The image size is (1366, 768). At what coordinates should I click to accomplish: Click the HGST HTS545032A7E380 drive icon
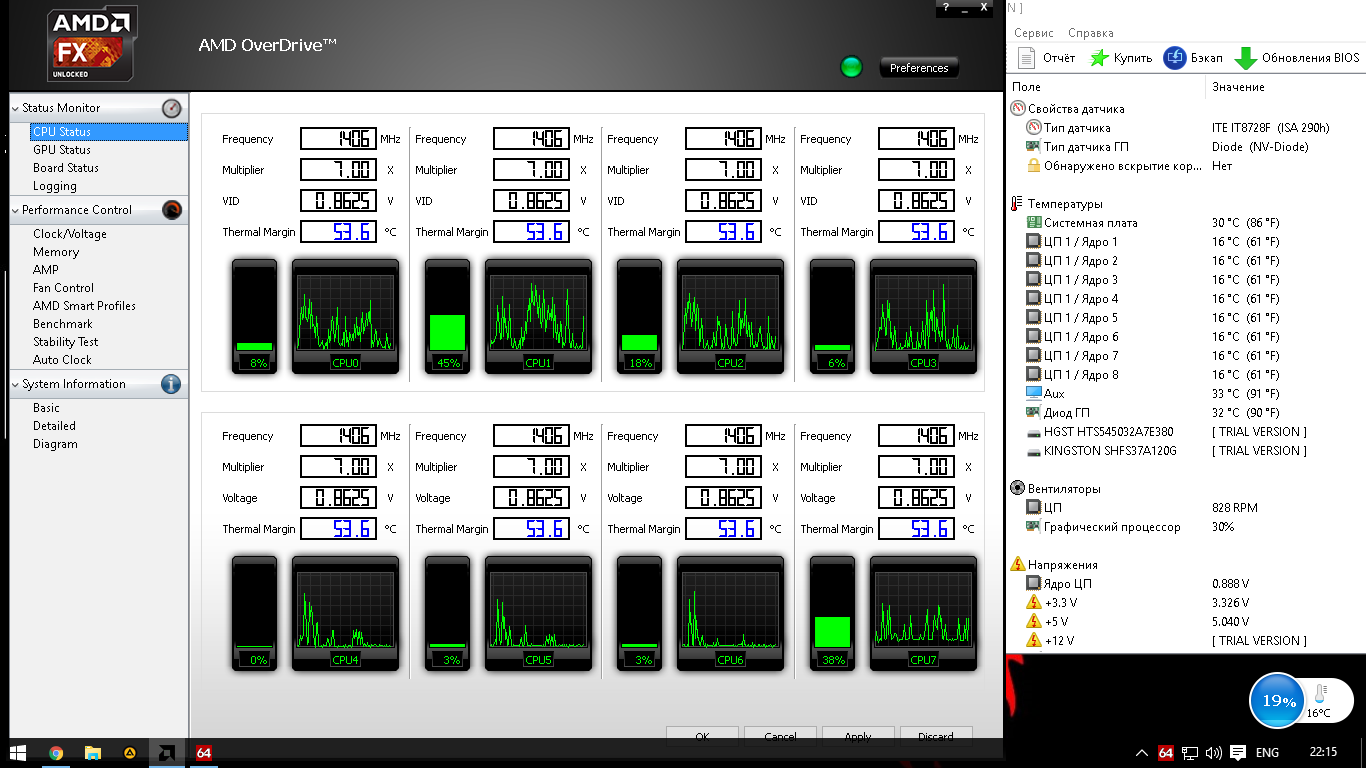tap(1034, 432)
